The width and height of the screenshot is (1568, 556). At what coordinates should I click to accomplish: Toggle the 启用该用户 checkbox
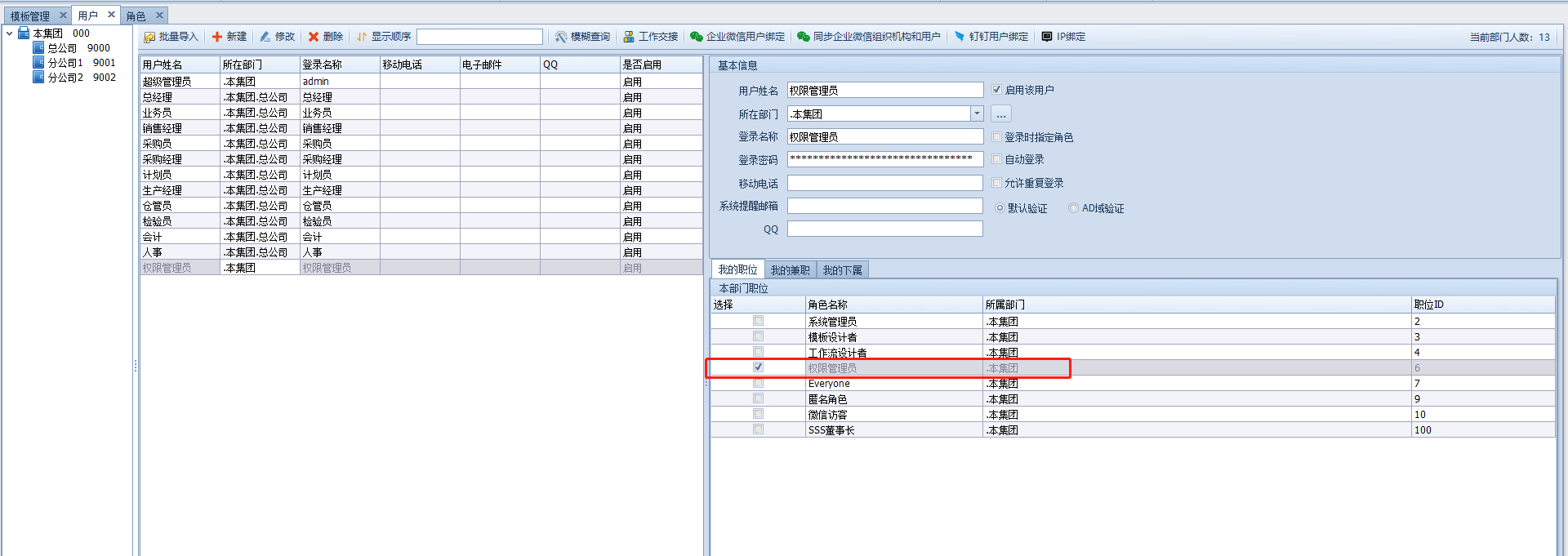997,90
